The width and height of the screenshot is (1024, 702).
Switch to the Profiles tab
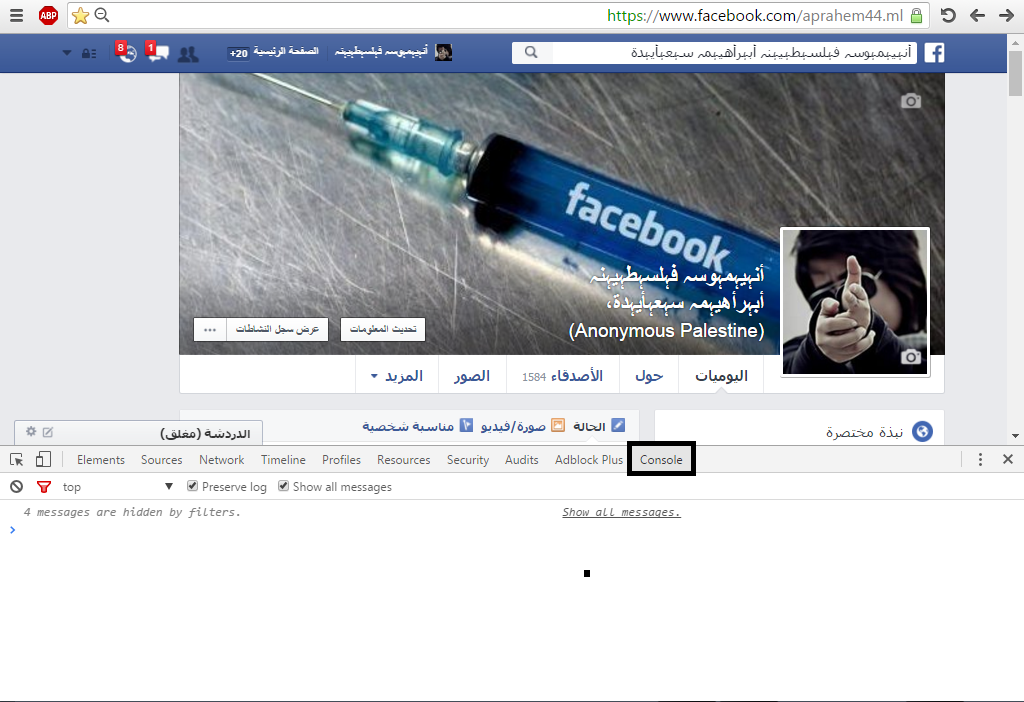click(341, 460)
